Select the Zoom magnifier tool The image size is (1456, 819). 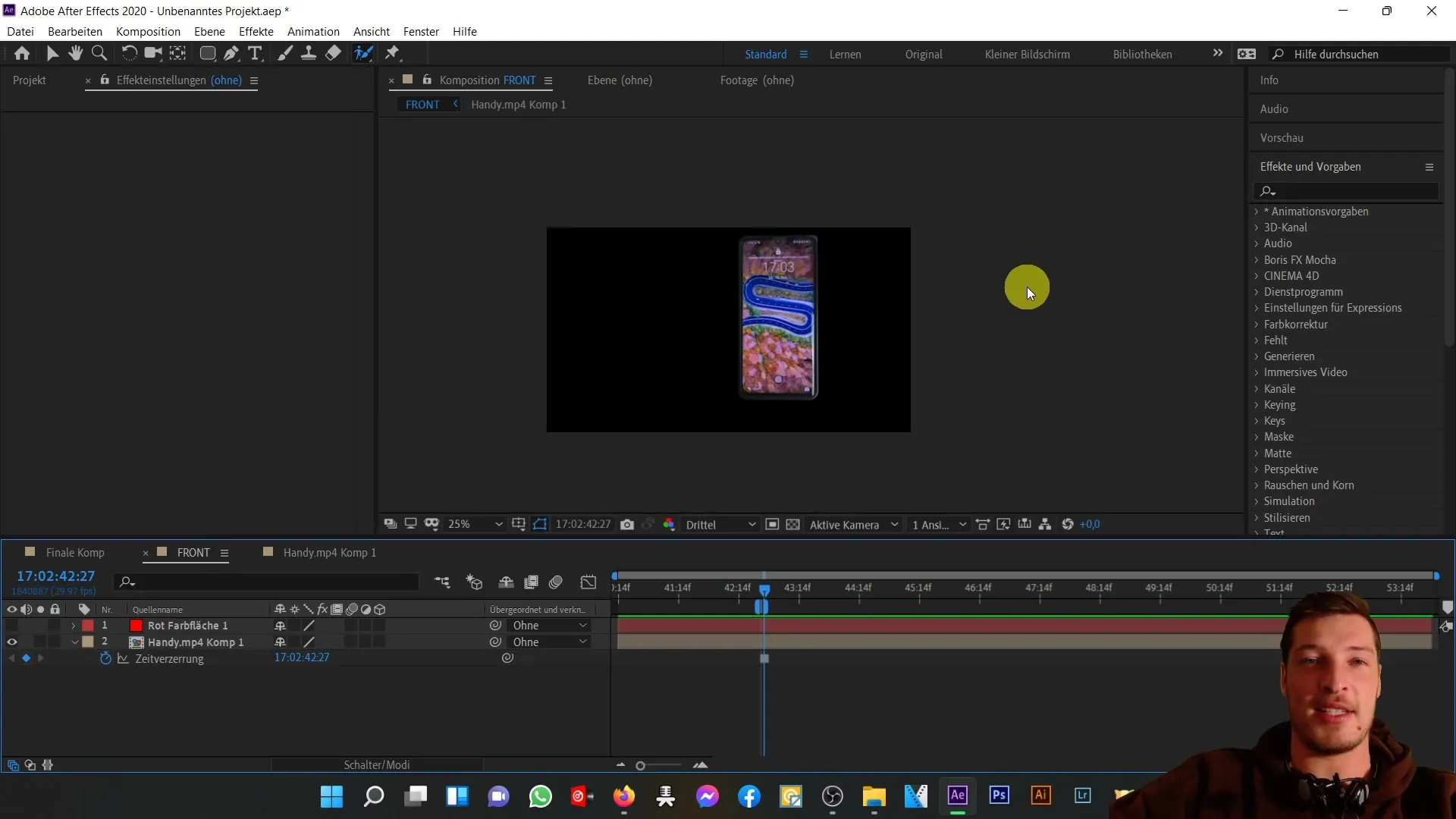[x=99, y=53]
